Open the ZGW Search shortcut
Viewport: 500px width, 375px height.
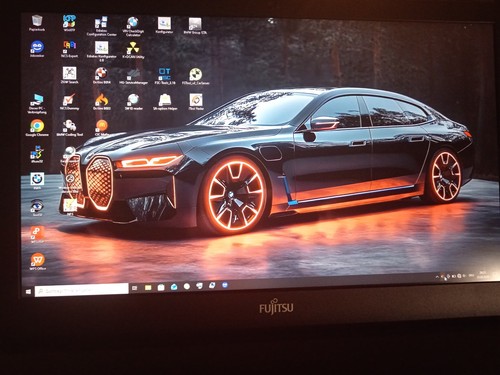[x=69, y=75]
